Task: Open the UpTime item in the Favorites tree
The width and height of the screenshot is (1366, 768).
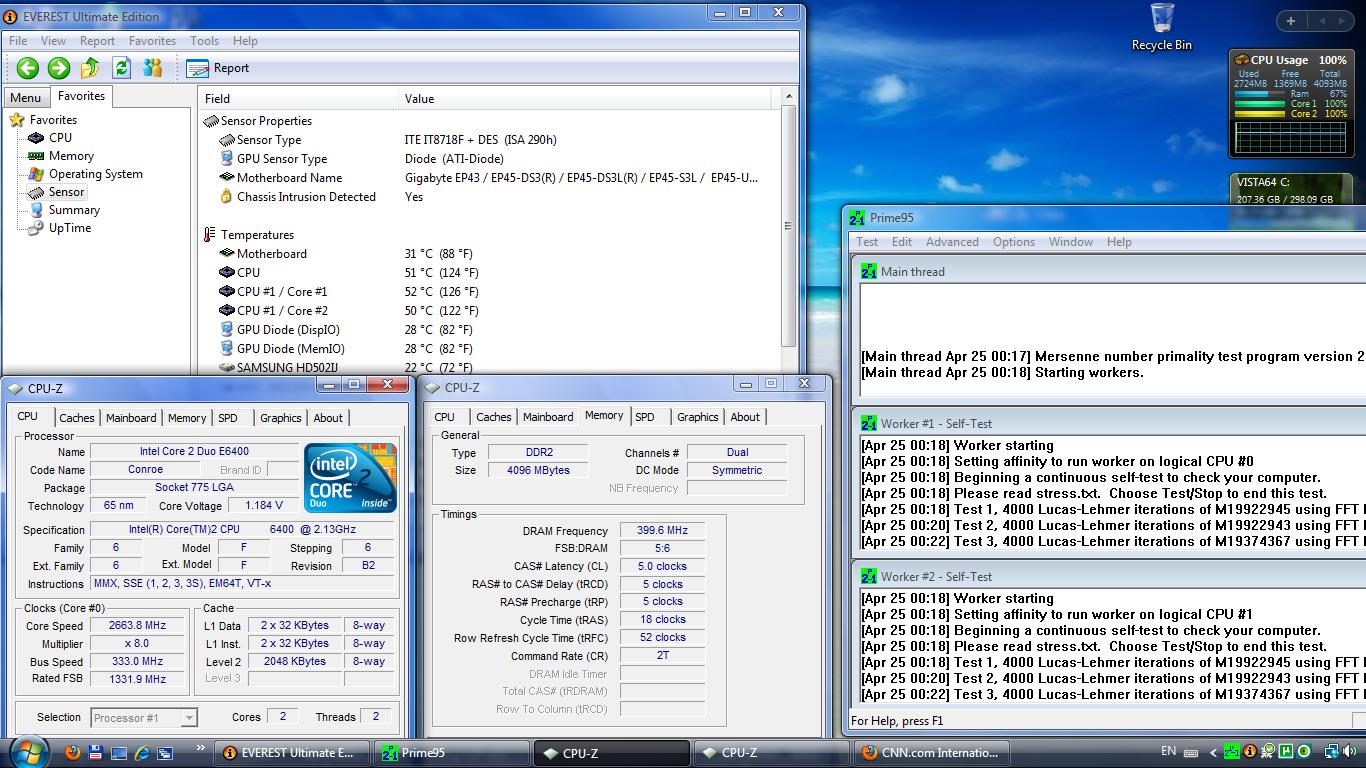Action: pos(60,228)
